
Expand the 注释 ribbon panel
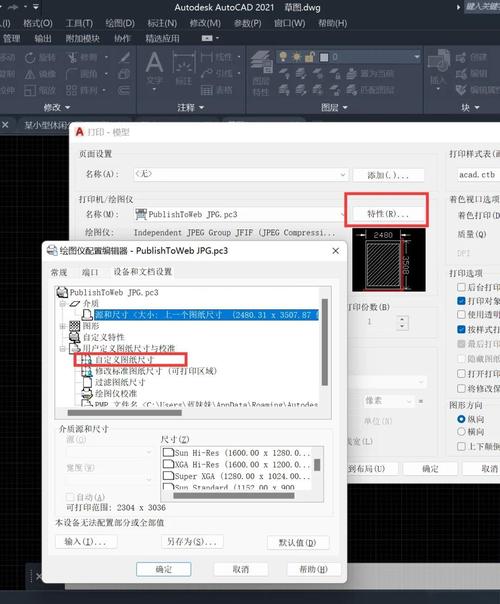pyautogui.click(x=190, y=107)
